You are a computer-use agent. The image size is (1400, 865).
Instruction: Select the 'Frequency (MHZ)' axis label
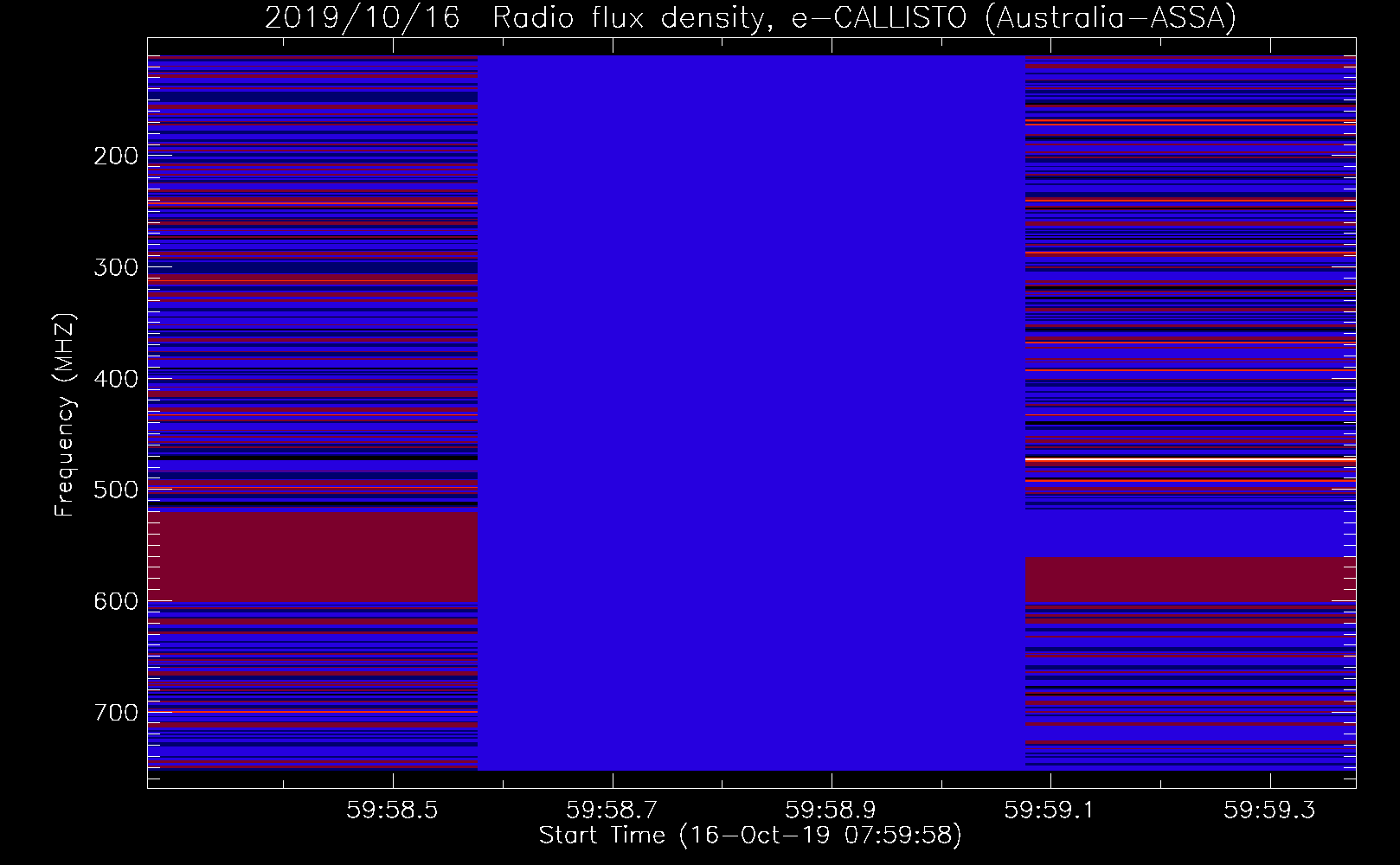[x=65, y=415]
